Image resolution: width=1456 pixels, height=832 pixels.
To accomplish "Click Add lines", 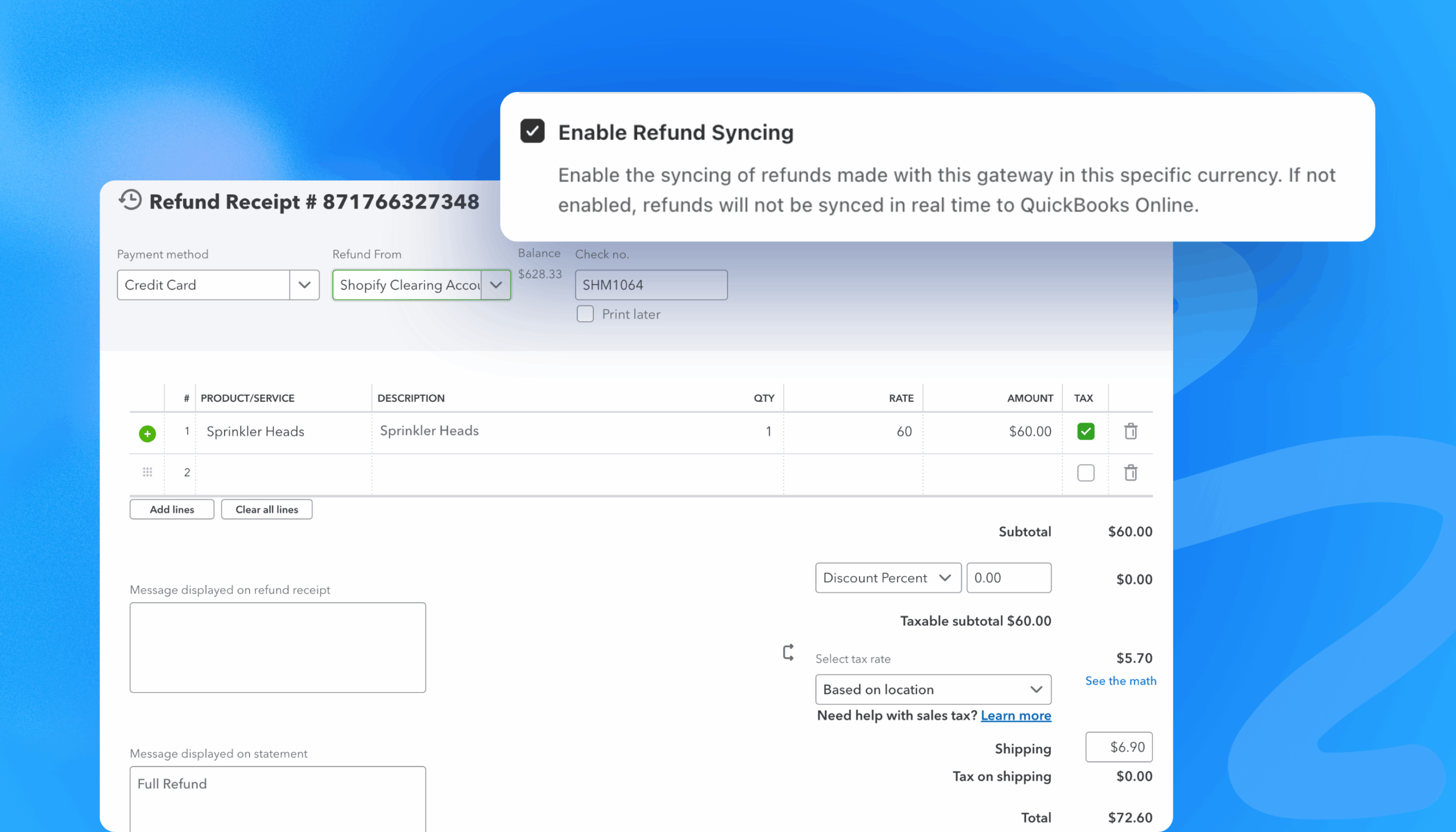I will [x=171, y=509].
